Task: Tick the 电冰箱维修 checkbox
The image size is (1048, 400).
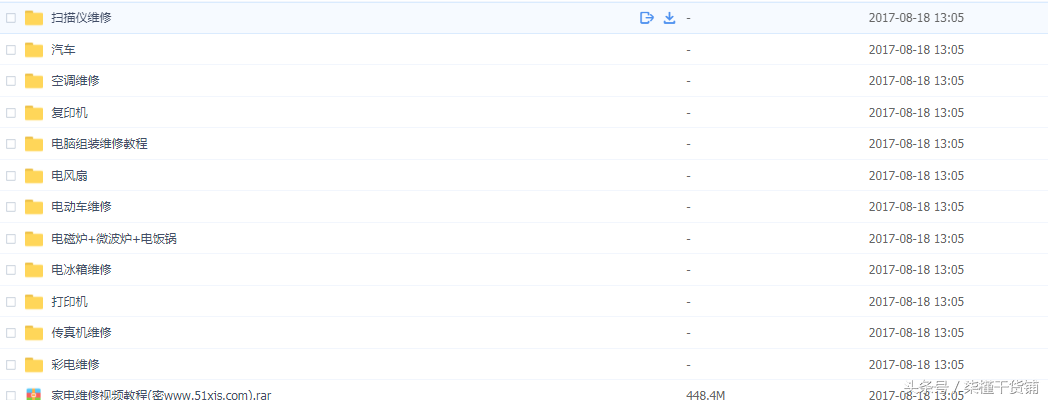Action: (x=11, y=270)
